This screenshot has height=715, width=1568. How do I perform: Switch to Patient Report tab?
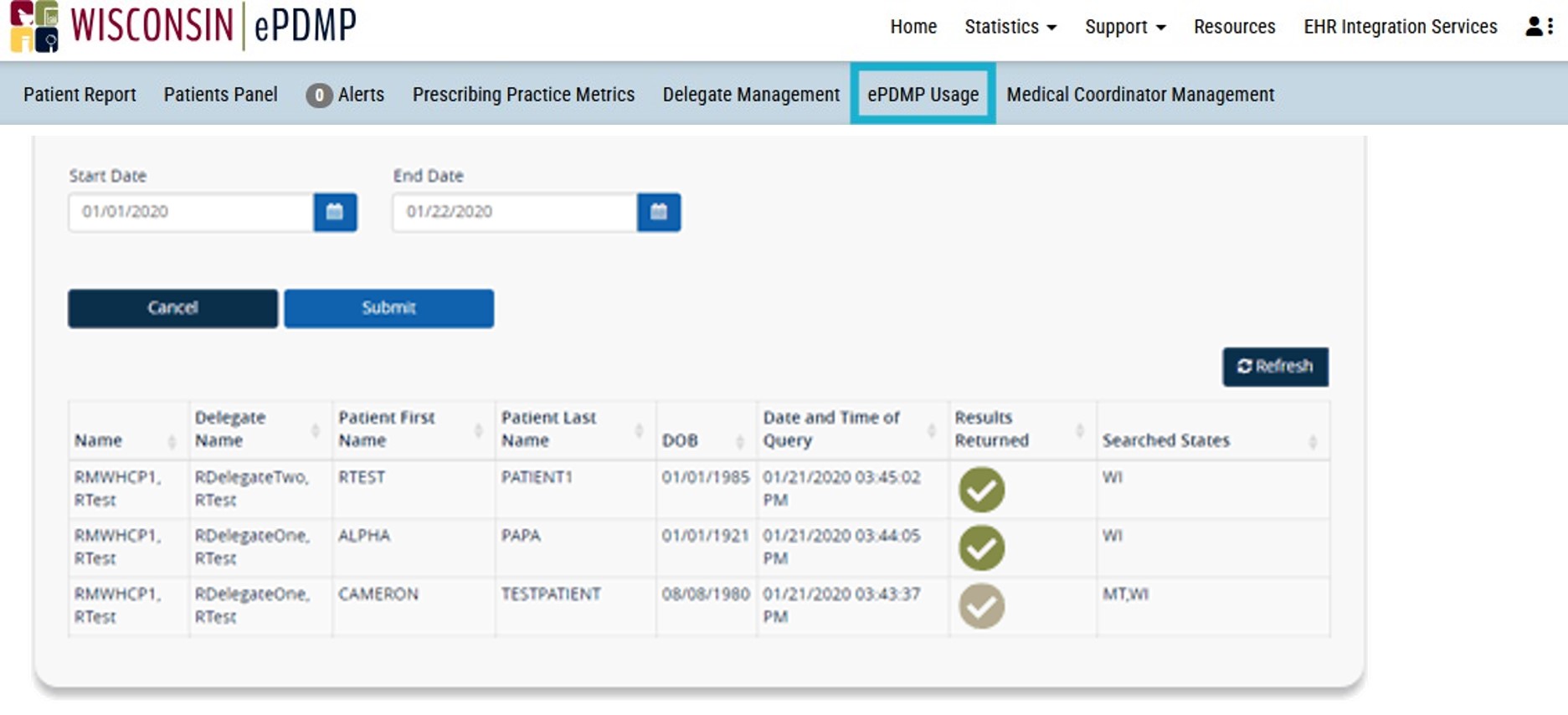[x=80, y=95]
